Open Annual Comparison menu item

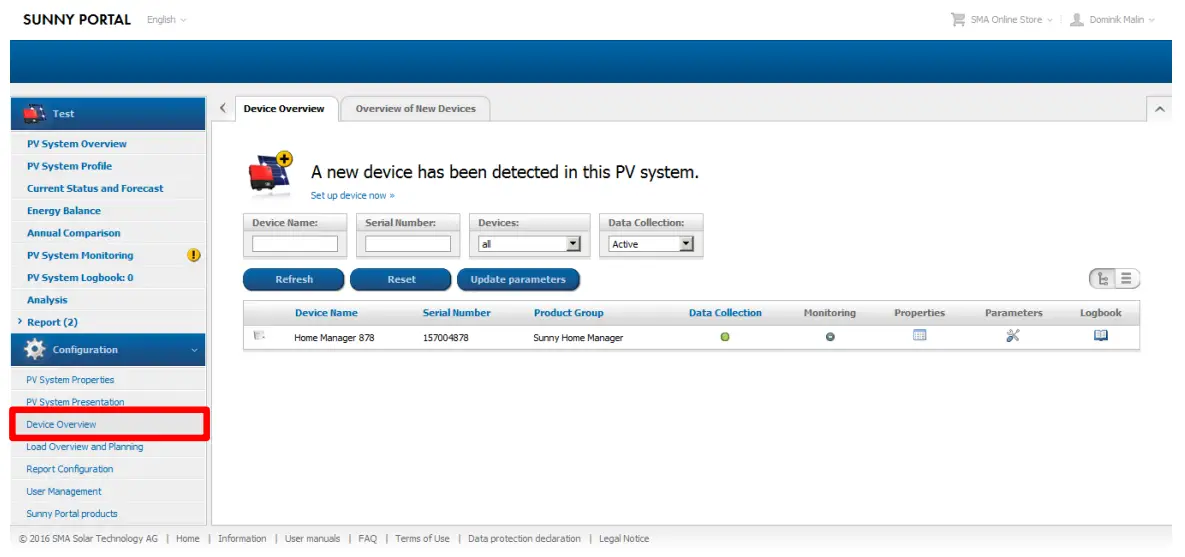click(74, 233)
